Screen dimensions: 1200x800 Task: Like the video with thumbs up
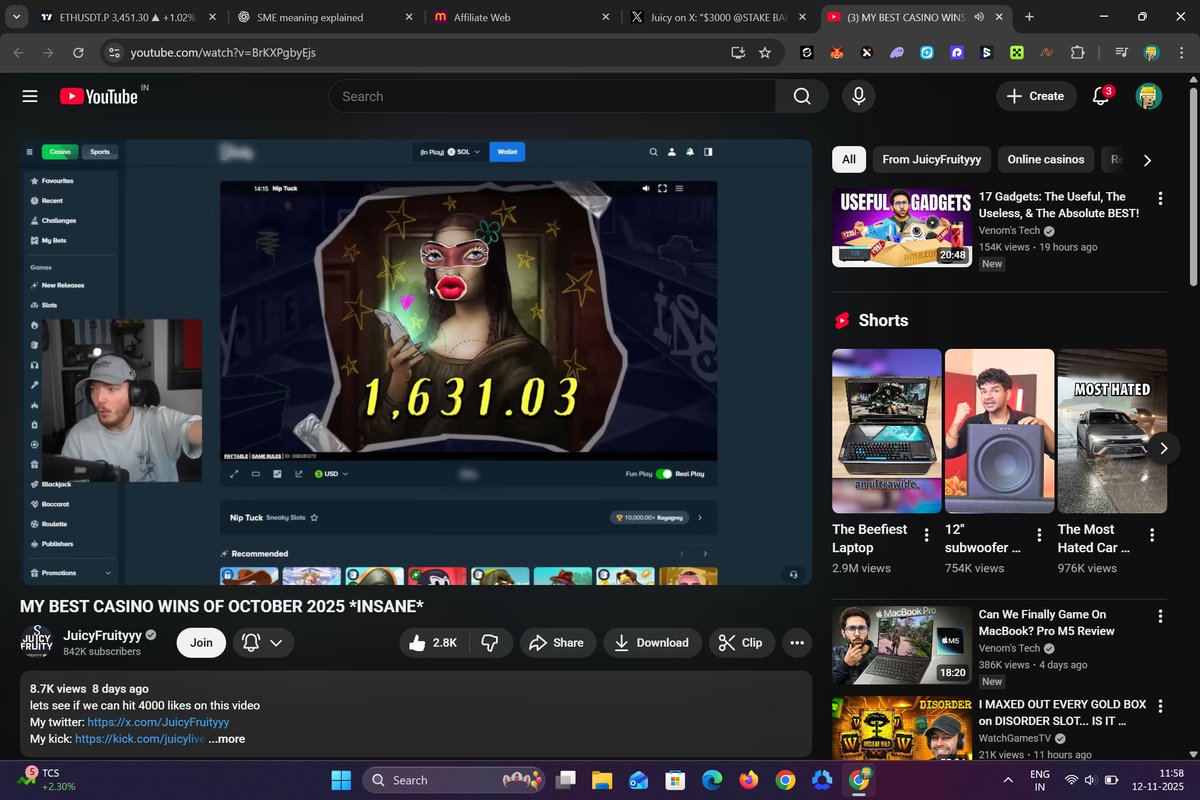click(433, 643)
